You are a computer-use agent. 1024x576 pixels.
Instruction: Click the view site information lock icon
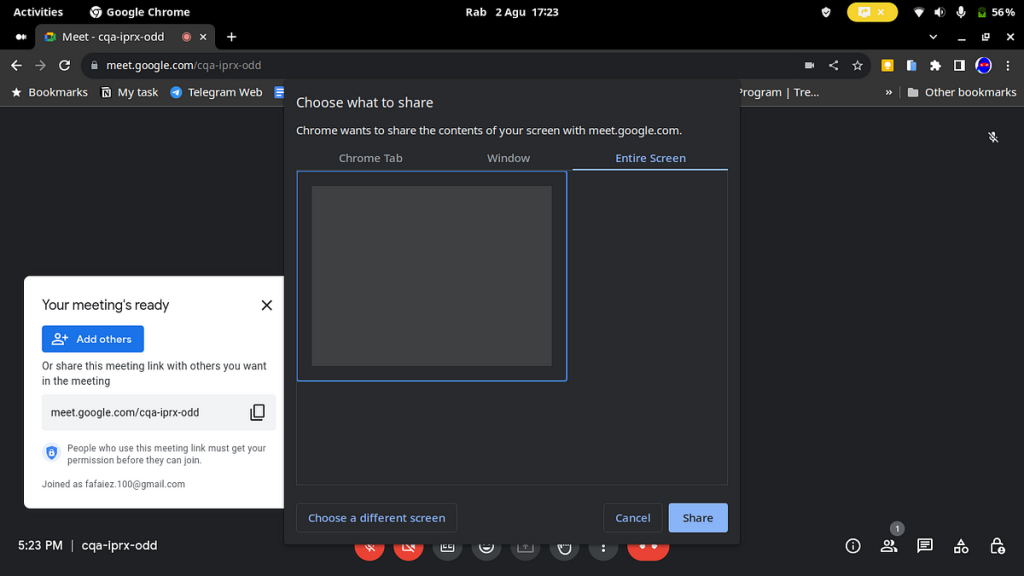(x=94, y=65)
